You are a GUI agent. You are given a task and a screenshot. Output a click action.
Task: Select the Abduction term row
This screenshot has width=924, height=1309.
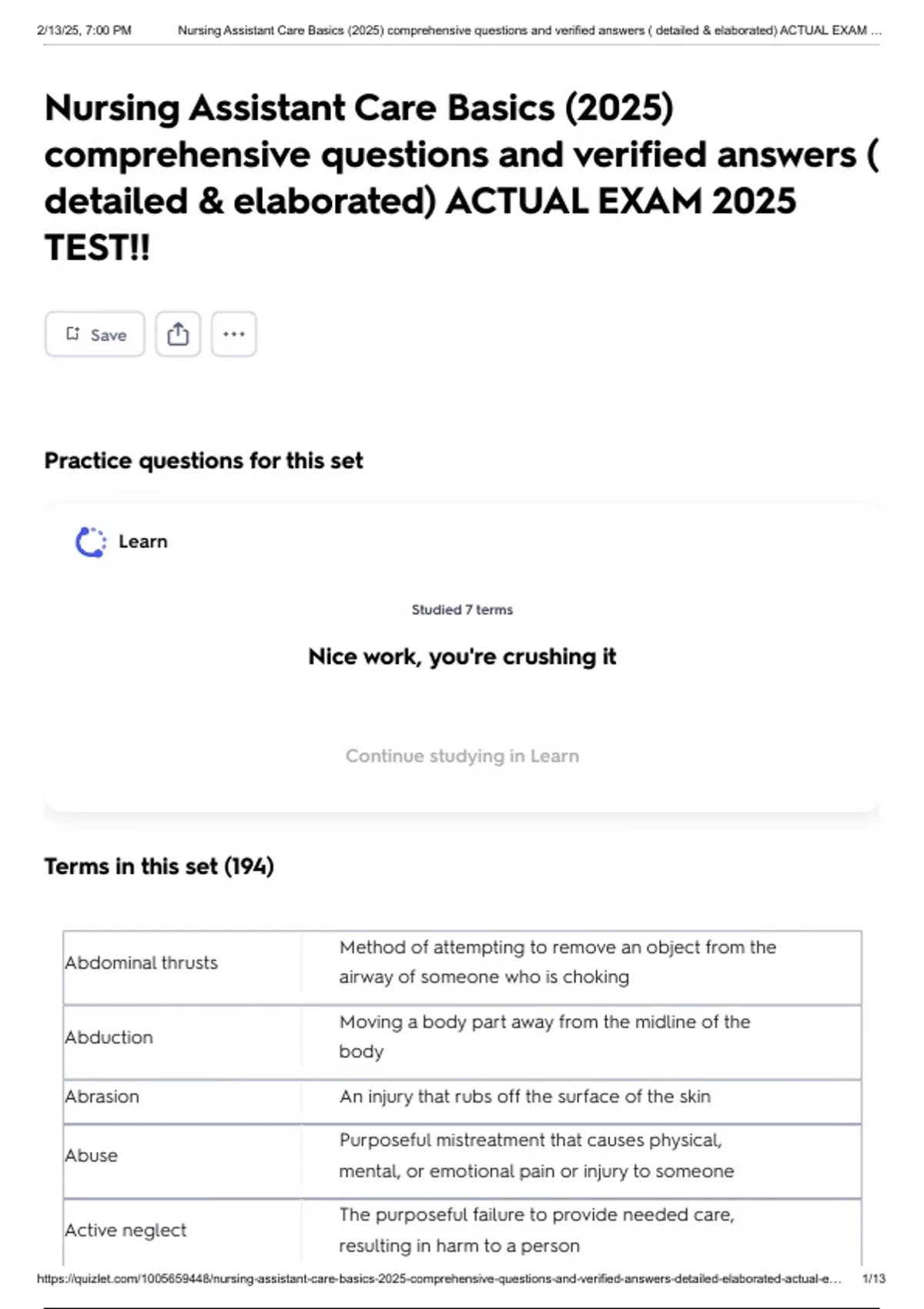tap(109, 1038)
